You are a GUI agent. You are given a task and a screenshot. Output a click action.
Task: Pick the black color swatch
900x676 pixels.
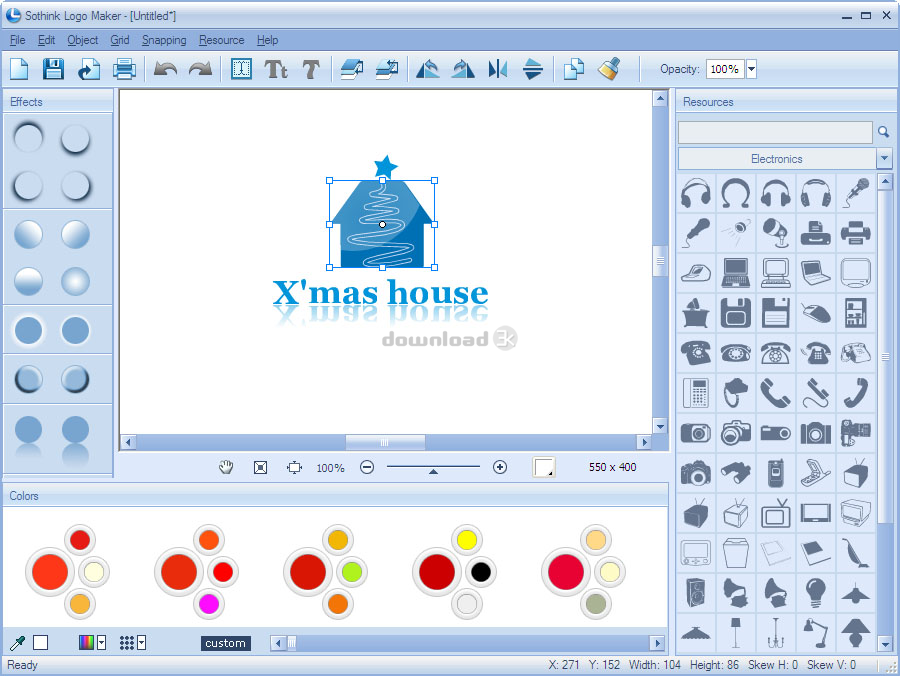click(x=481, y=572)
